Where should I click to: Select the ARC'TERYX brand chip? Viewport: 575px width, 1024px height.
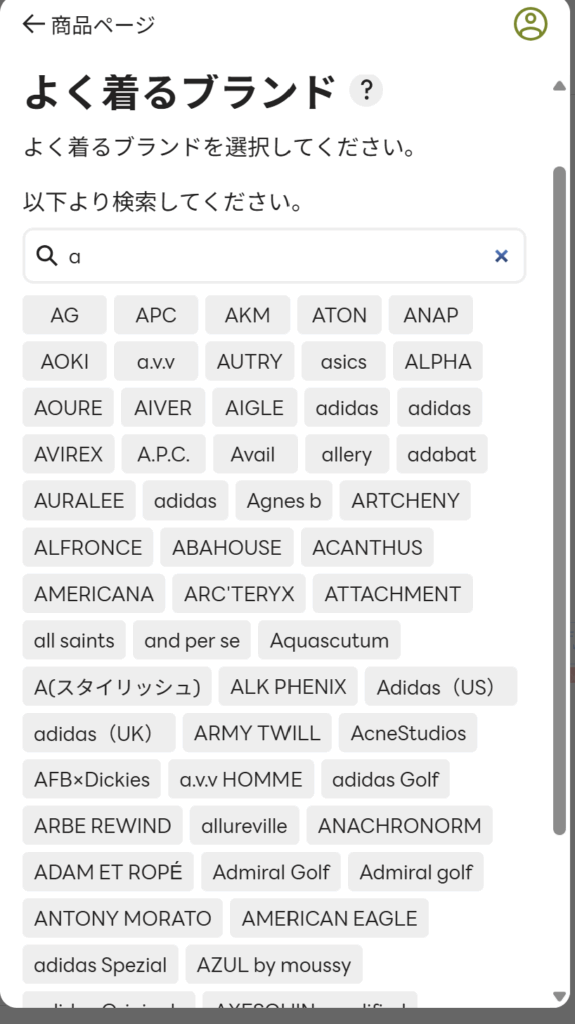(239, 594)
